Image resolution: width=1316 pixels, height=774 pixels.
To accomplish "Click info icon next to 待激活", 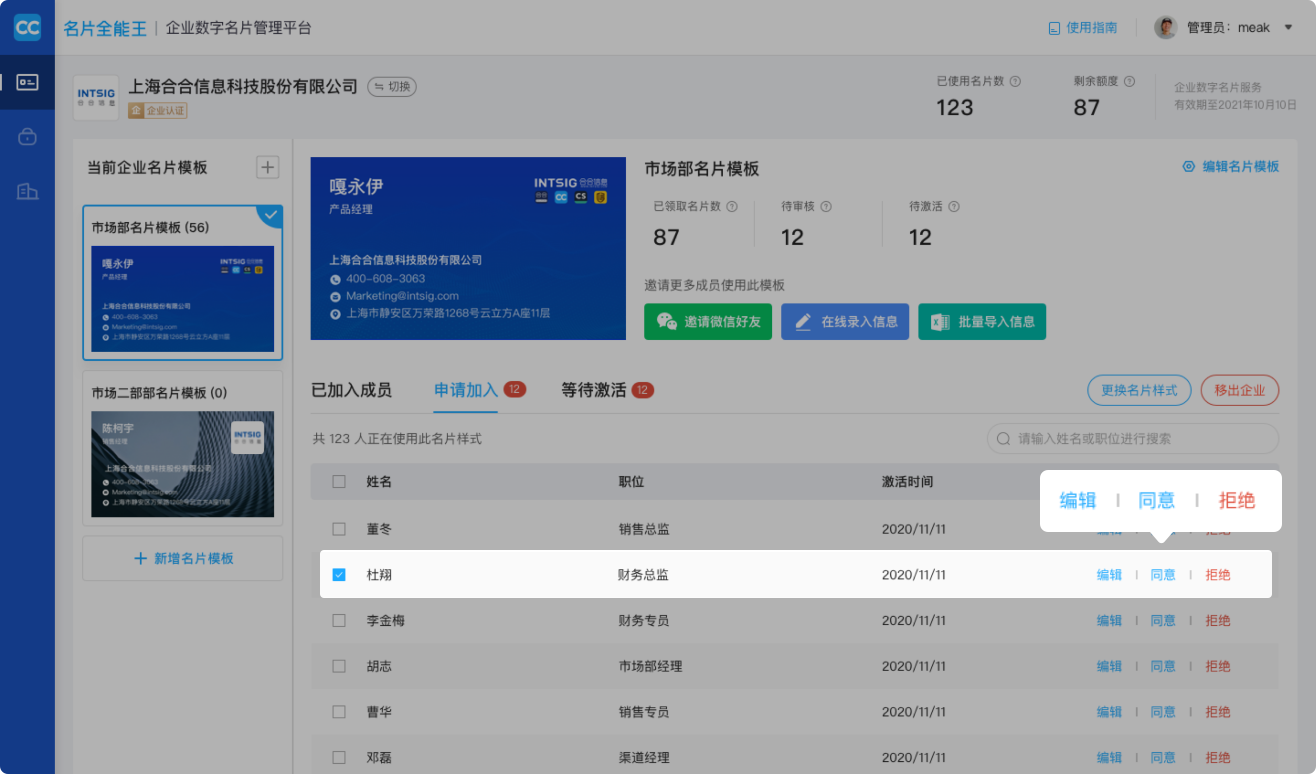I will tap(954, 207).
